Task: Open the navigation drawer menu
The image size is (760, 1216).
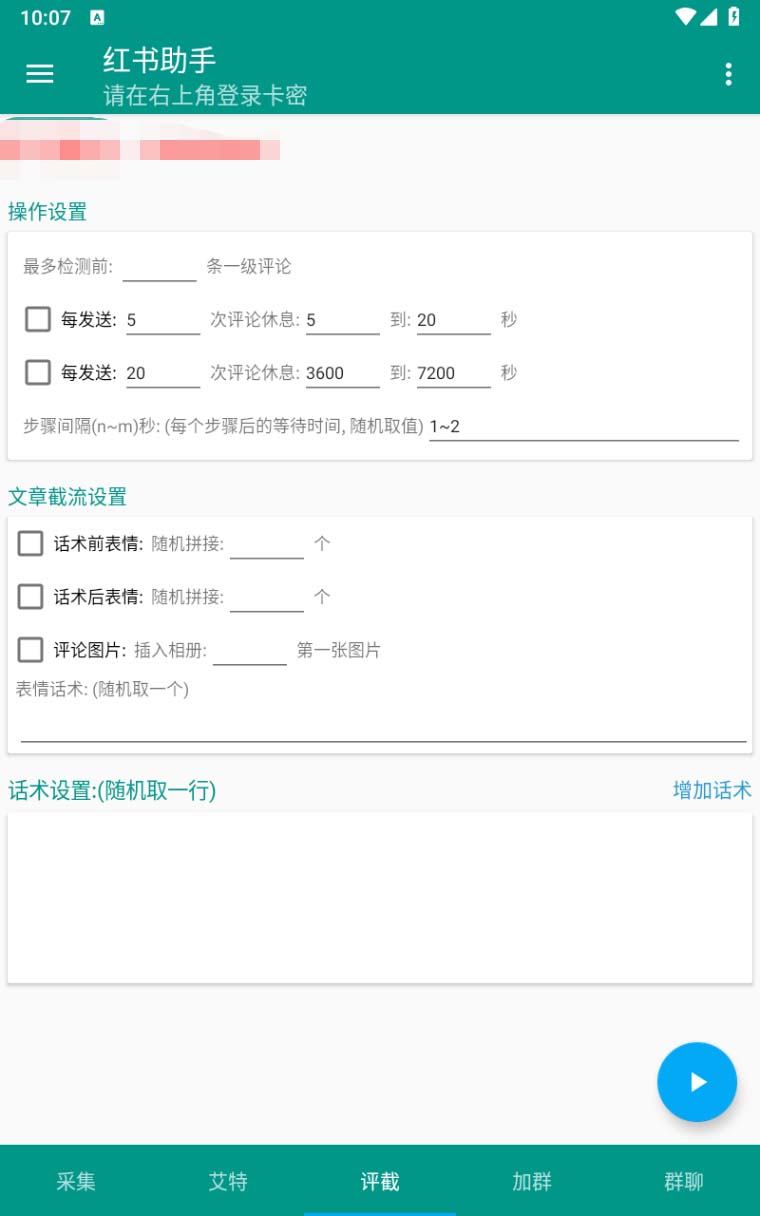Action: 39,74
